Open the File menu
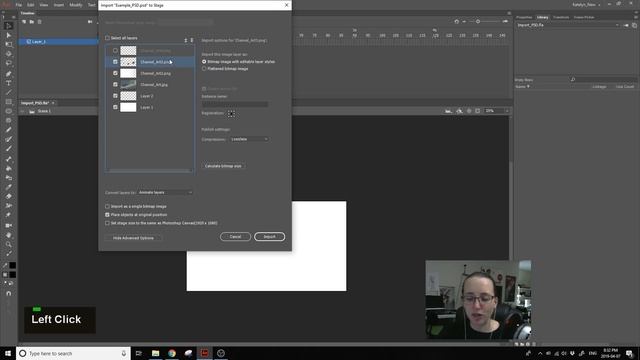Screen dimensions: 640x360 click(19, 5)
